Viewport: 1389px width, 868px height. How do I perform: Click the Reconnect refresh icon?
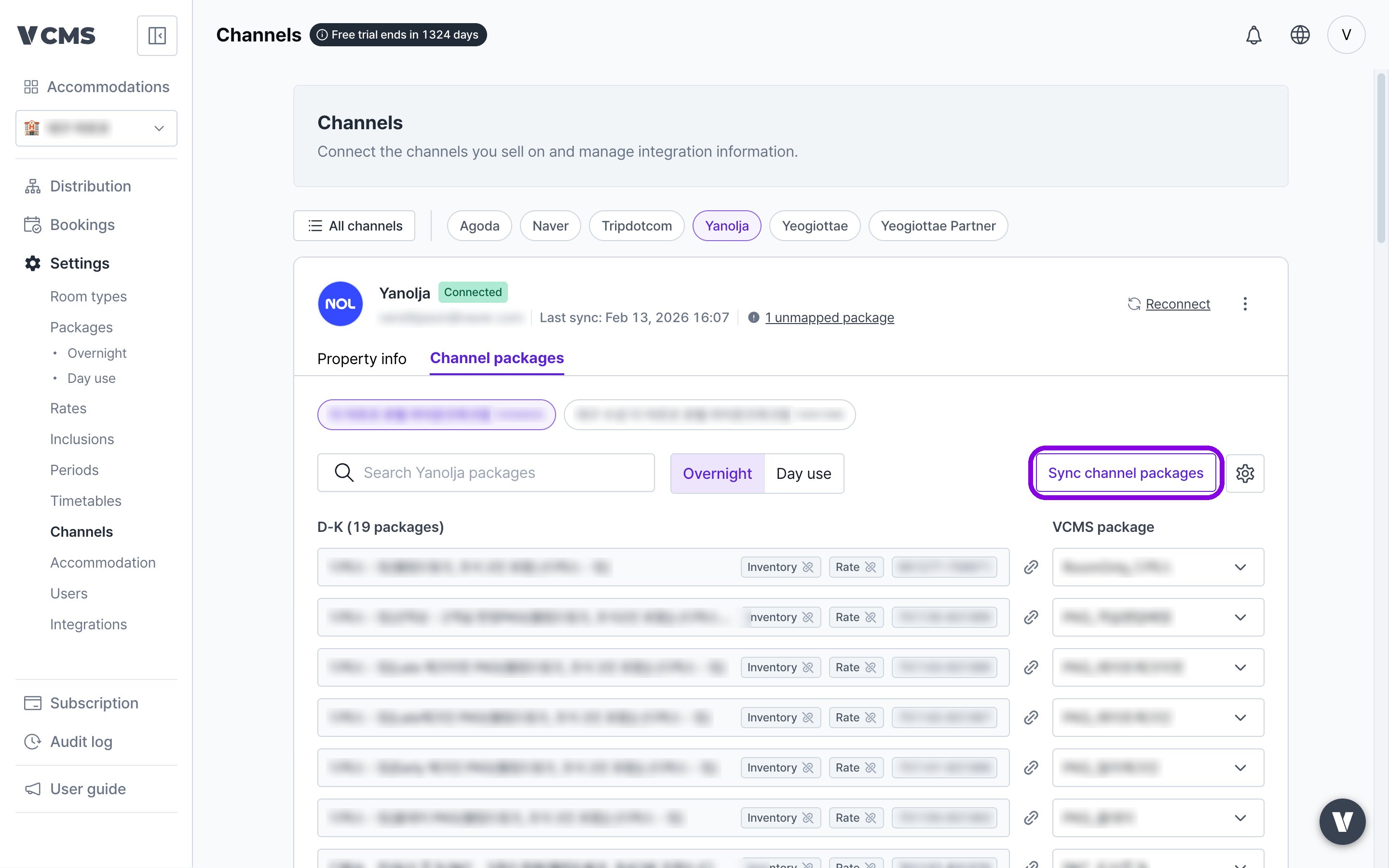click(1133, 304)
